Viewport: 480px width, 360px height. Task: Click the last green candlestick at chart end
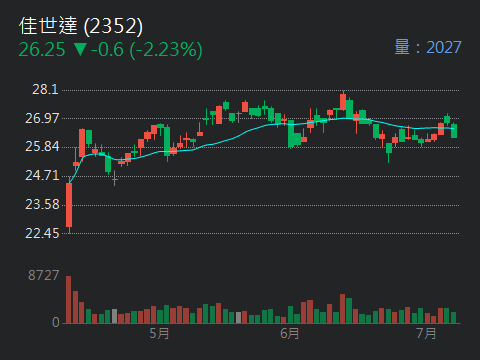(x=454, y=131)
